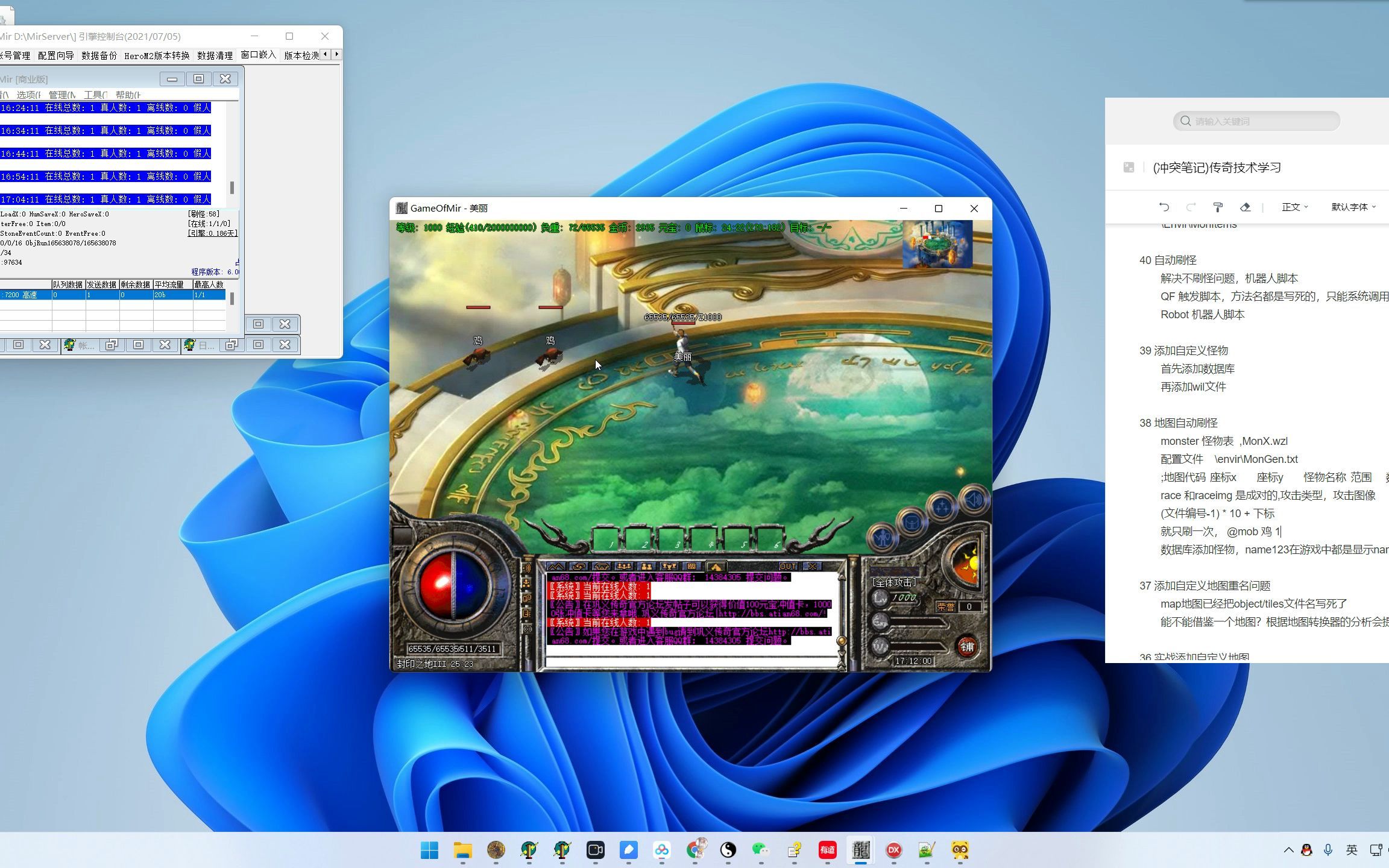This screenshot has width=1389, height=868.
Task: Open HeroM2版本转换 tab in engine console
Action: (x=157, y=55)
